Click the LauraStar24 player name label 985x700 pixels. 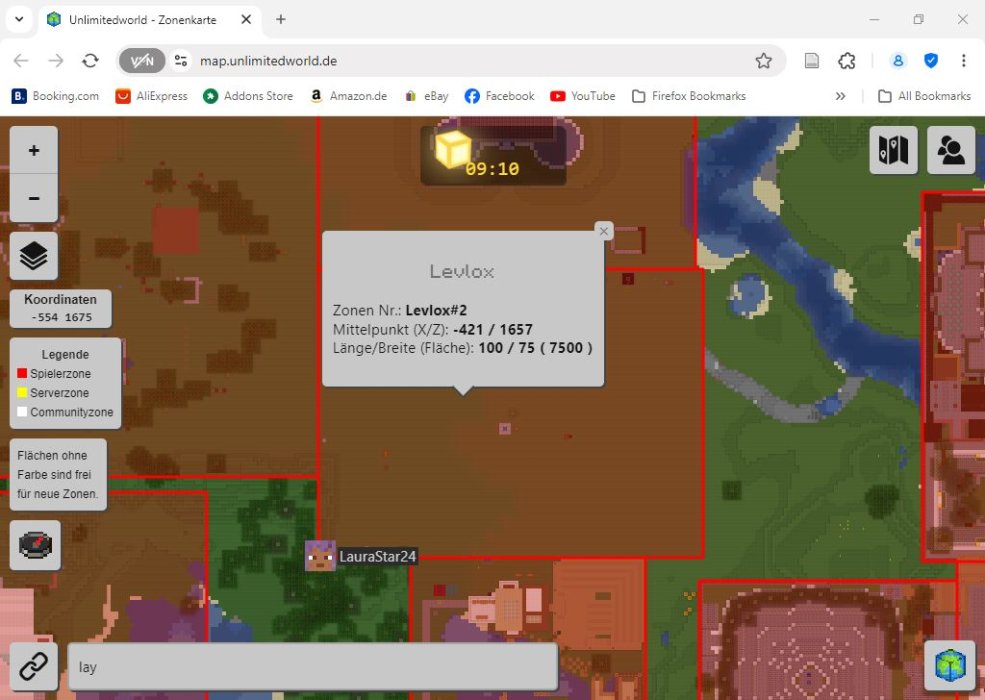click(x=378, y=557)
